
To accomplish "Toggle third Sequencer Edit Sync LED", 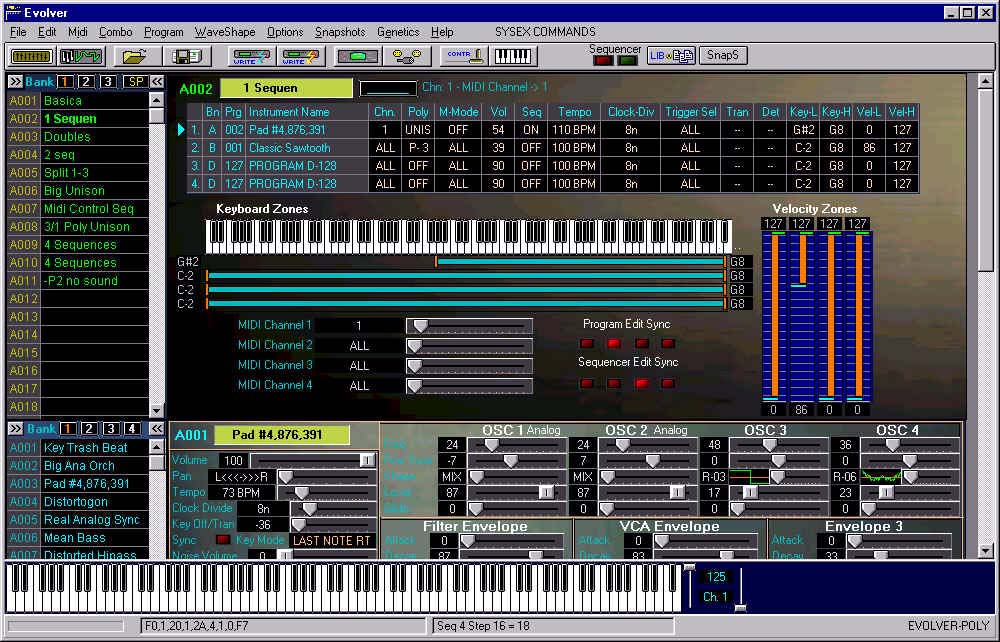I will tap(642, 383).
